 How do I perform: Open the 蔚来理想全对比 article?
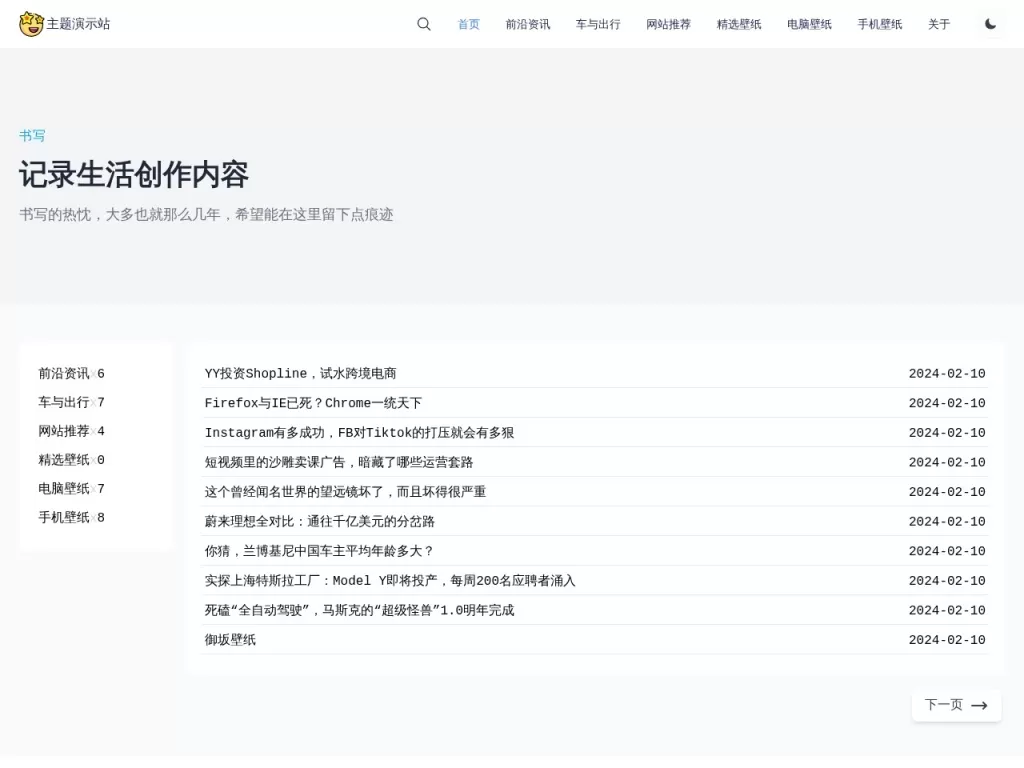(319, 521)
